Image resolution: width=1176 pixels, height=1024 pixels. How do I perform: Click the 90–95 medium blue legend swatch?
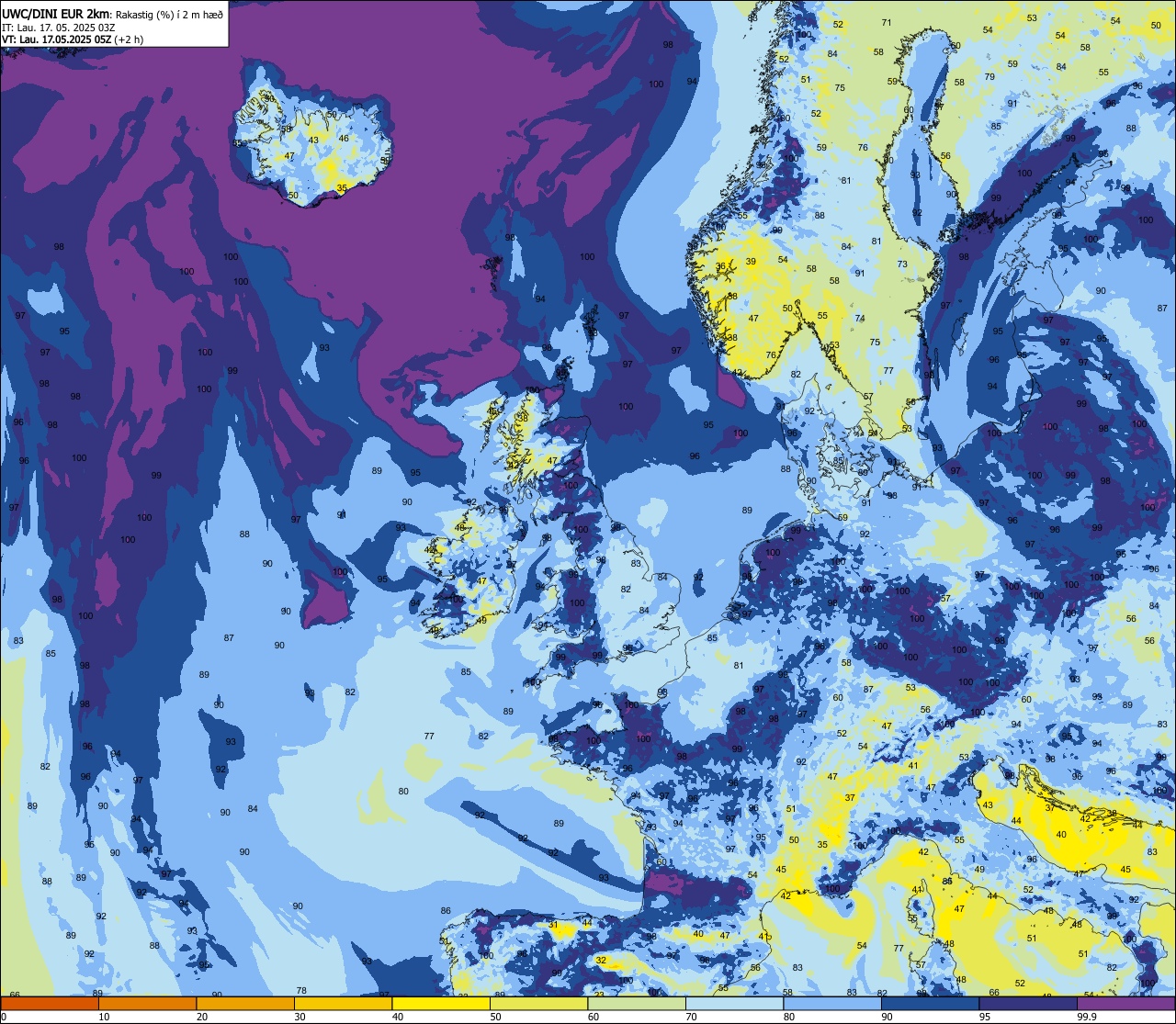click(x=930, y=1004)
